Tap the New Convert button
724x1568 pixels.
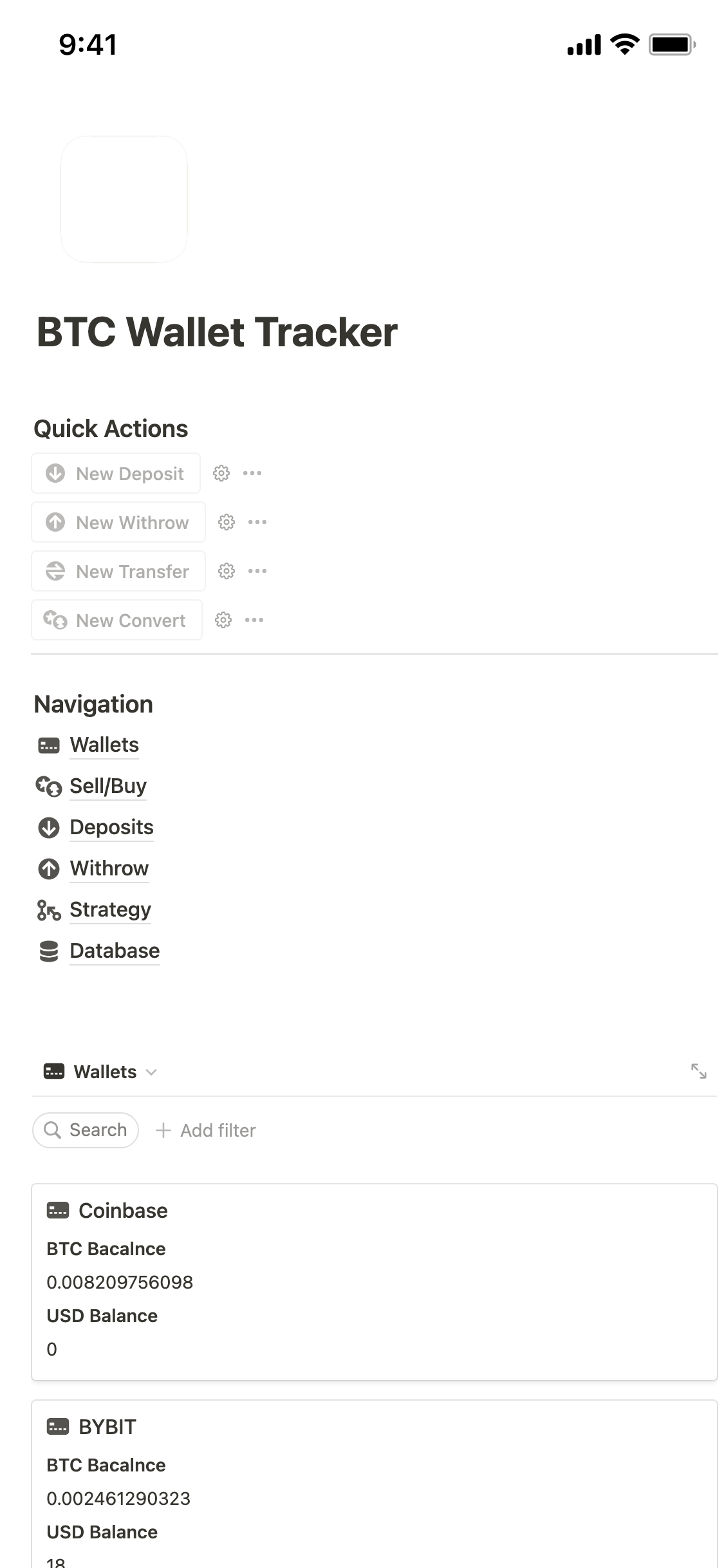(x=116, y=620)
